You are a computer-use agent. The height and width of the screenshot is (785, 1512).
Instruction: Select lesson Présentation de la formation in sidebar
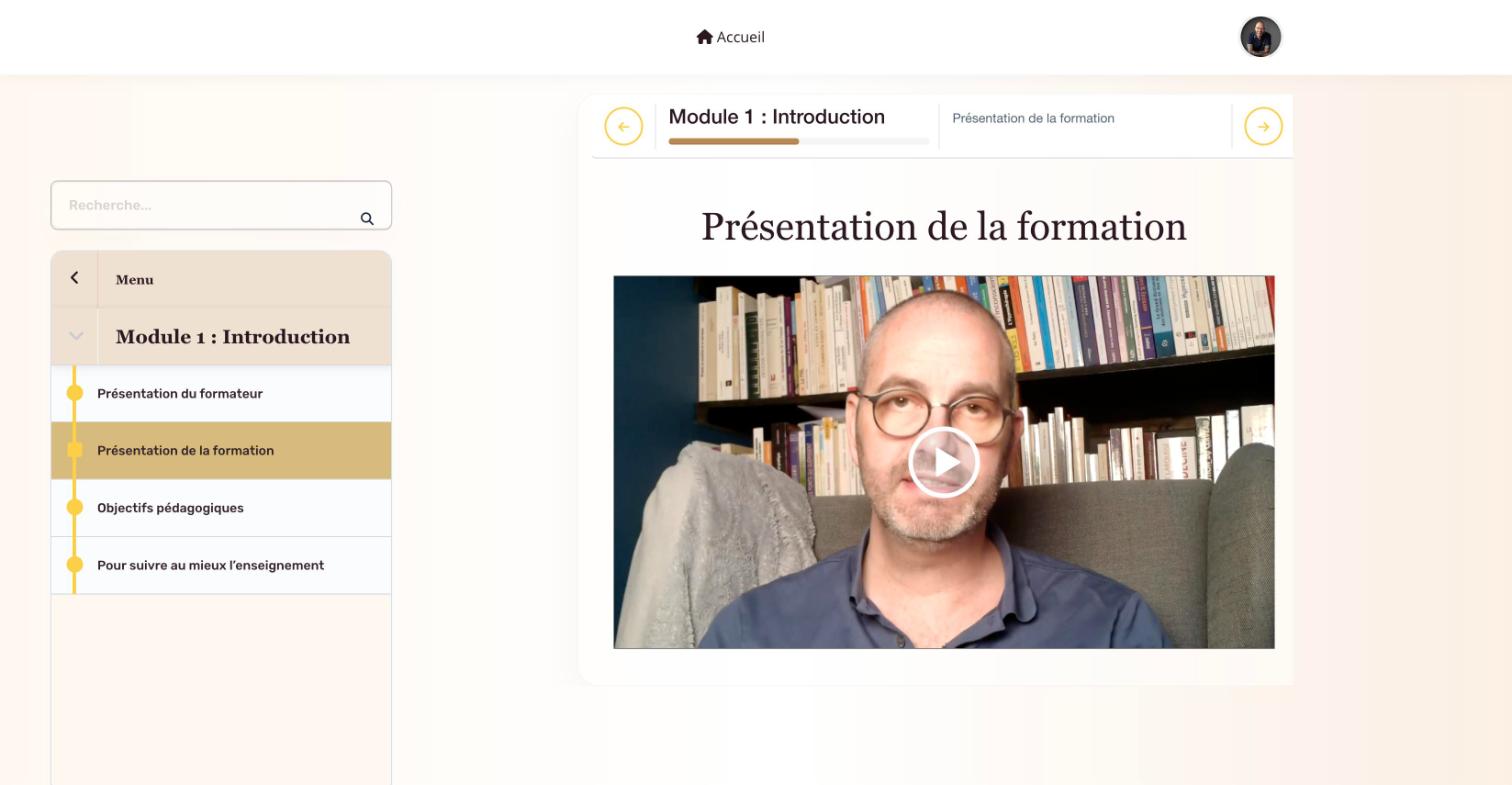click(x=221, y=451)
